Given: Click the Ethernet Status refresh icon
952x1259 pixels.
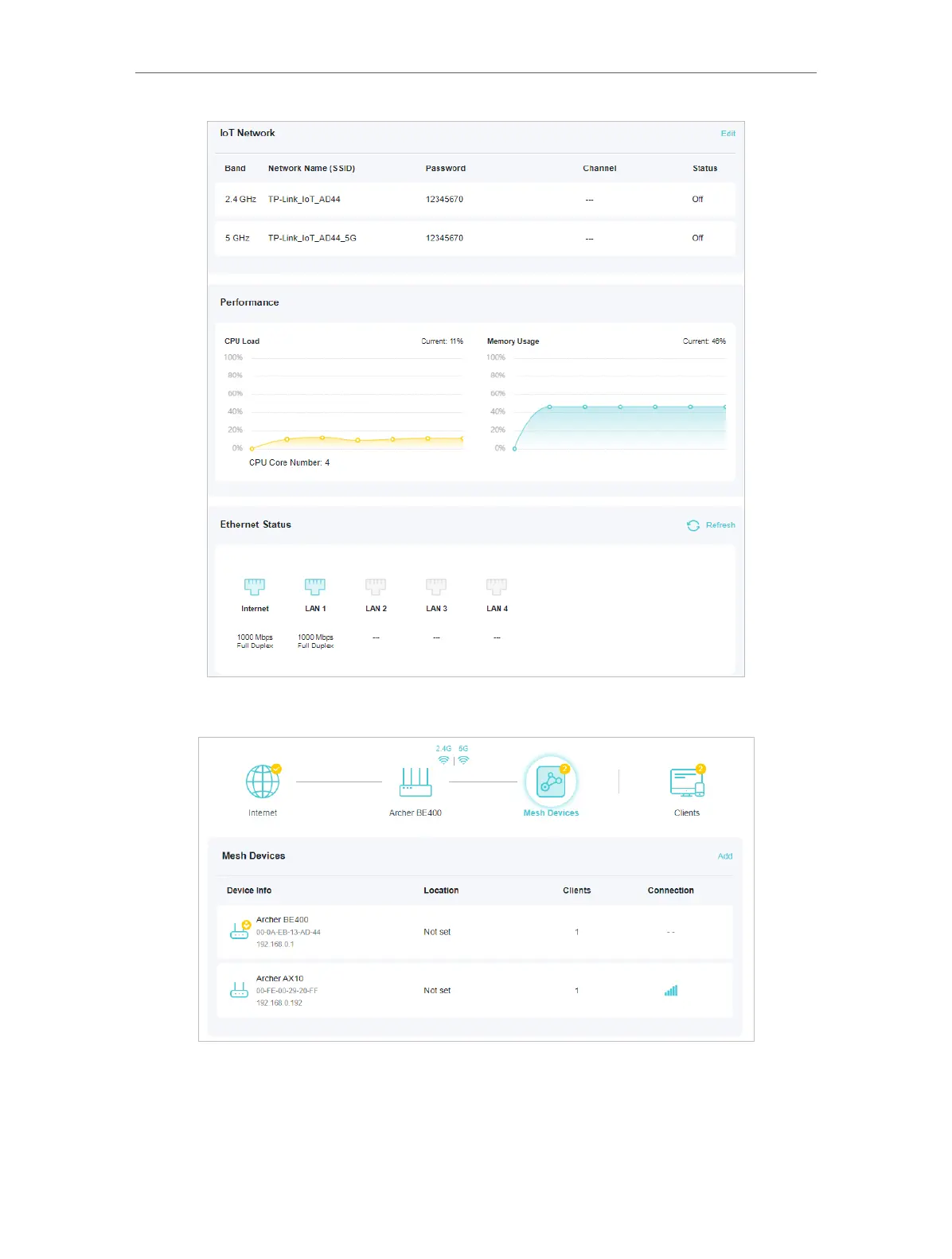Looking at the screenshot, I should (x=693, y=525).
